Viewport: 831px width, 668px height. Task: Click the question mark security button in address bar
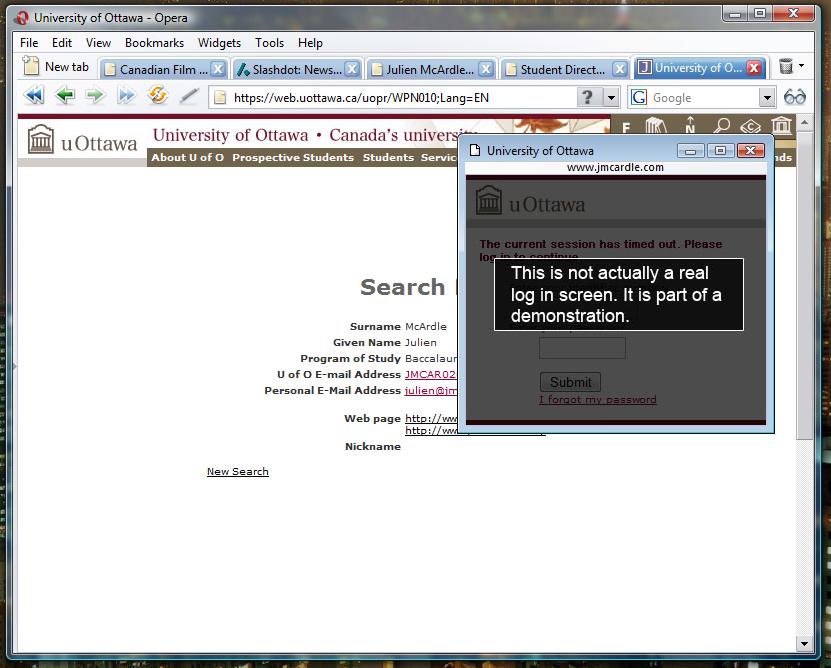pyautogui.click(x=587, y=98)
